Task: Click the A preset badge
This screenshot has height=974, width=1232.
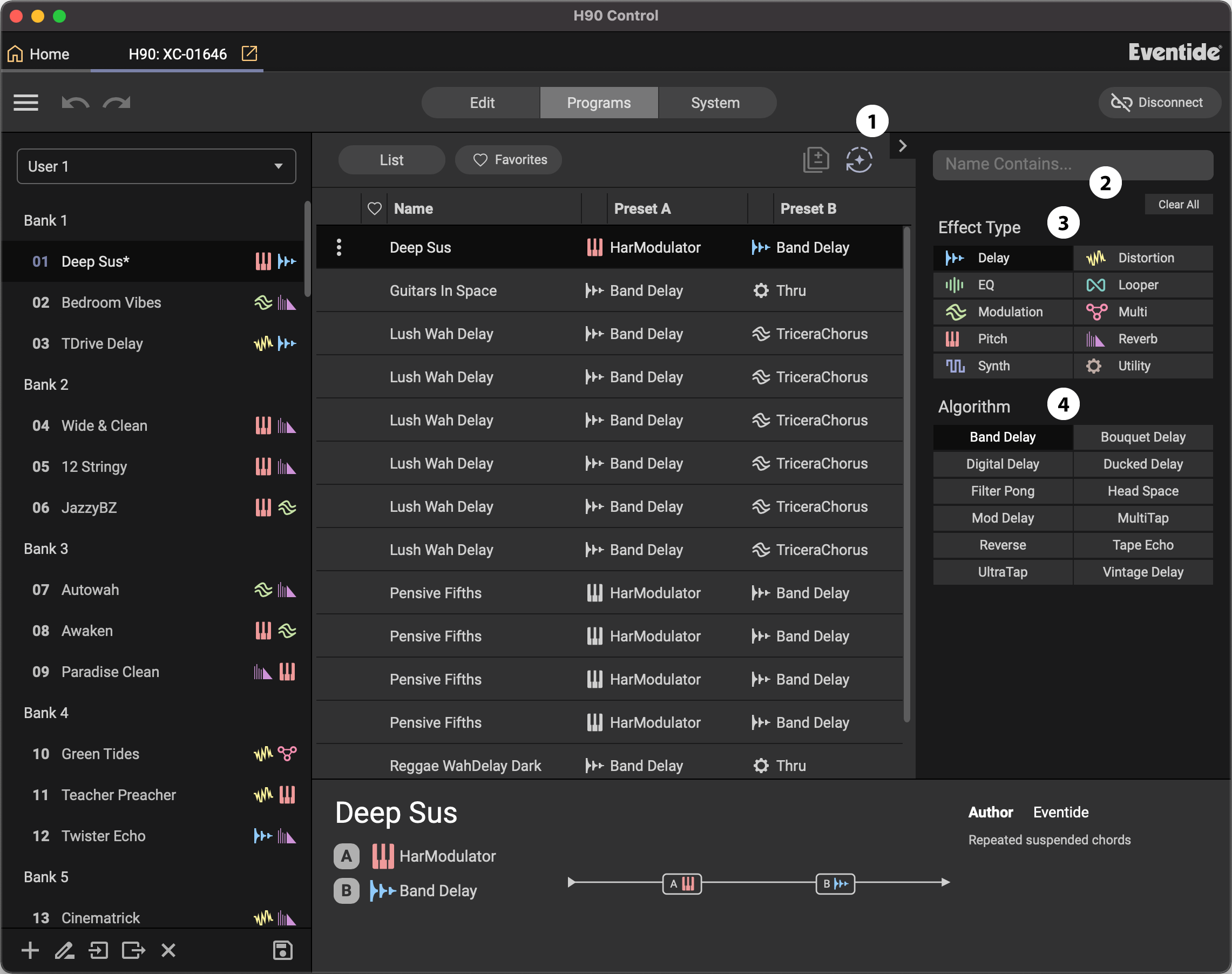Action: 346,856
